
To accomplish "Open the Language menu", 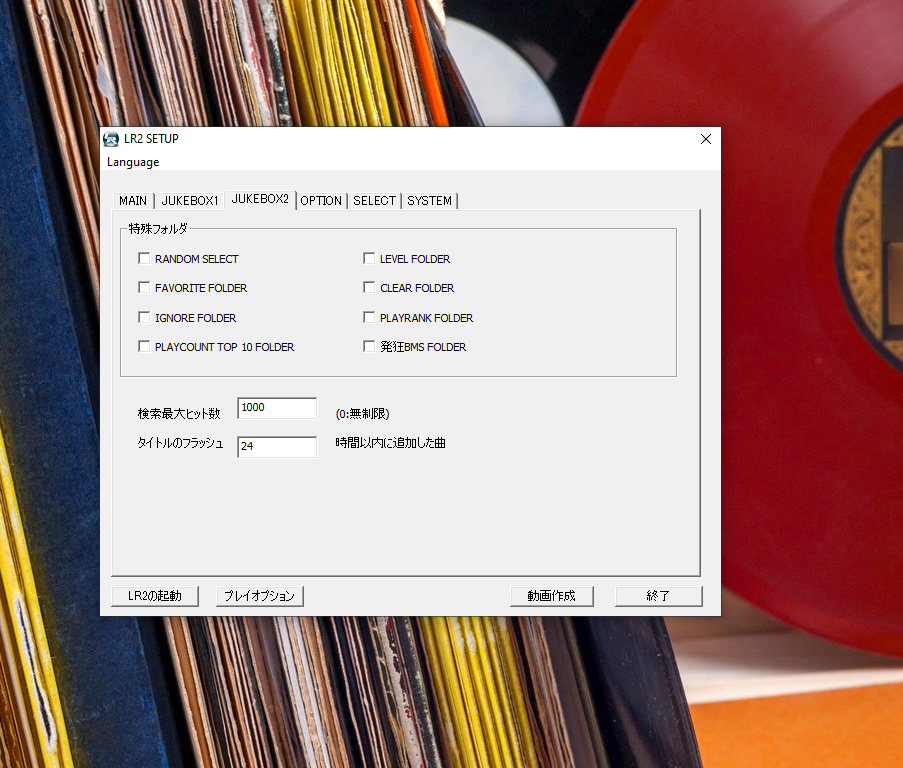I will [133, 162].
